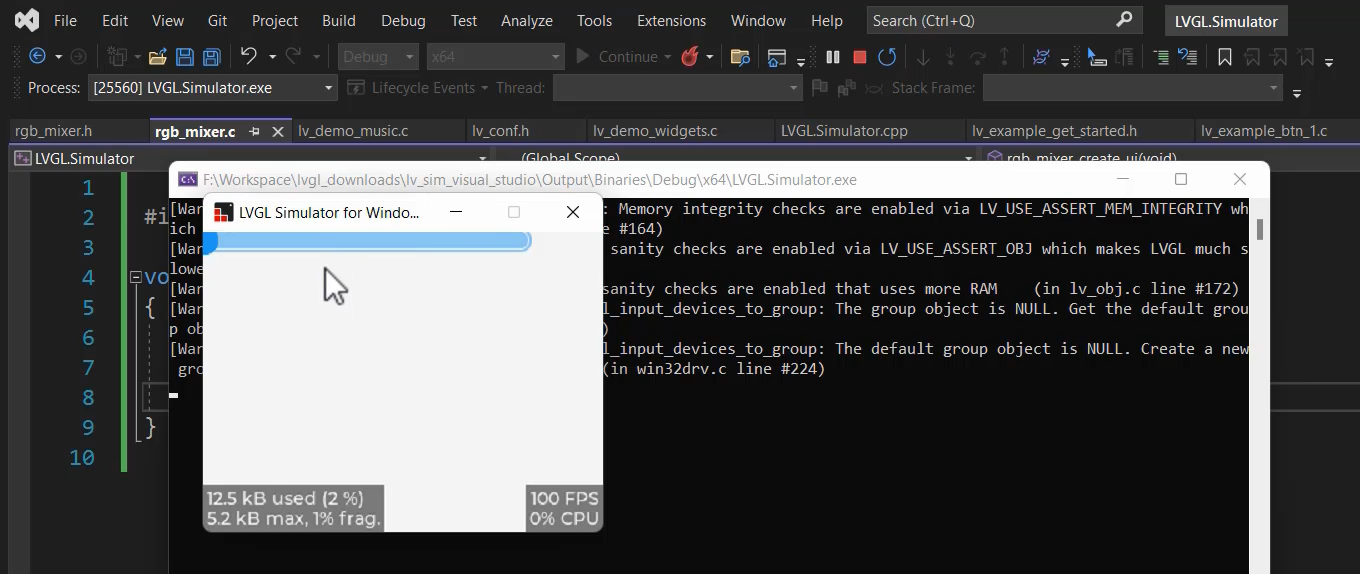Open the Process selector dropdown
1360x574 pixels.
coord(213,88)
